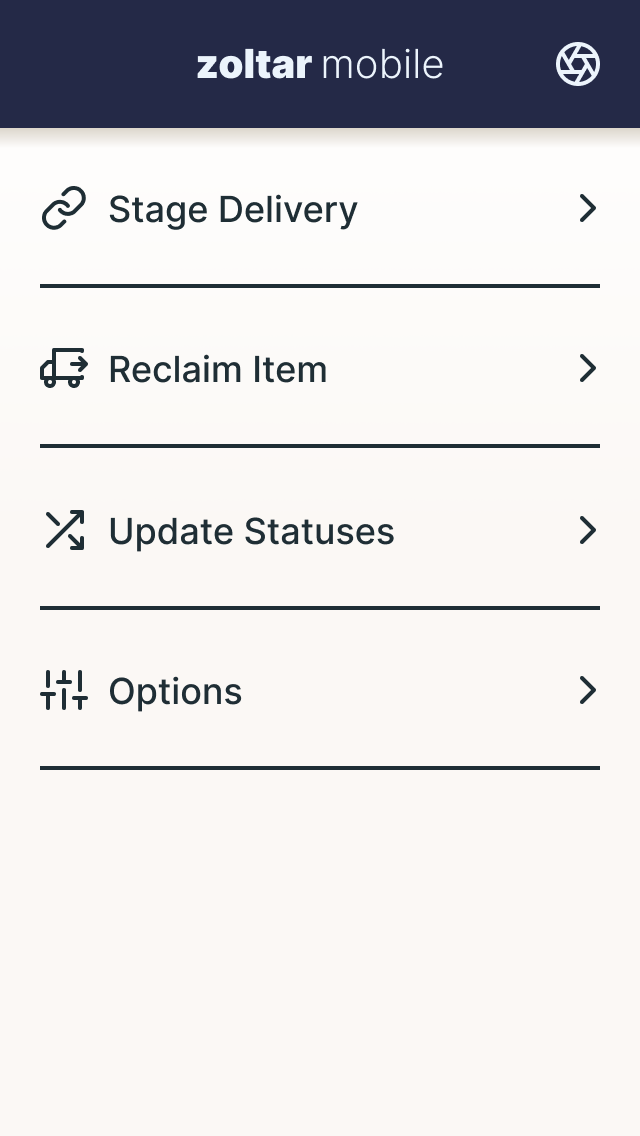Viewport: 640px width, 1136px height.
Task: Click the sliders icon beside Options
Action: pyautogui.click(x=64, y=691)
